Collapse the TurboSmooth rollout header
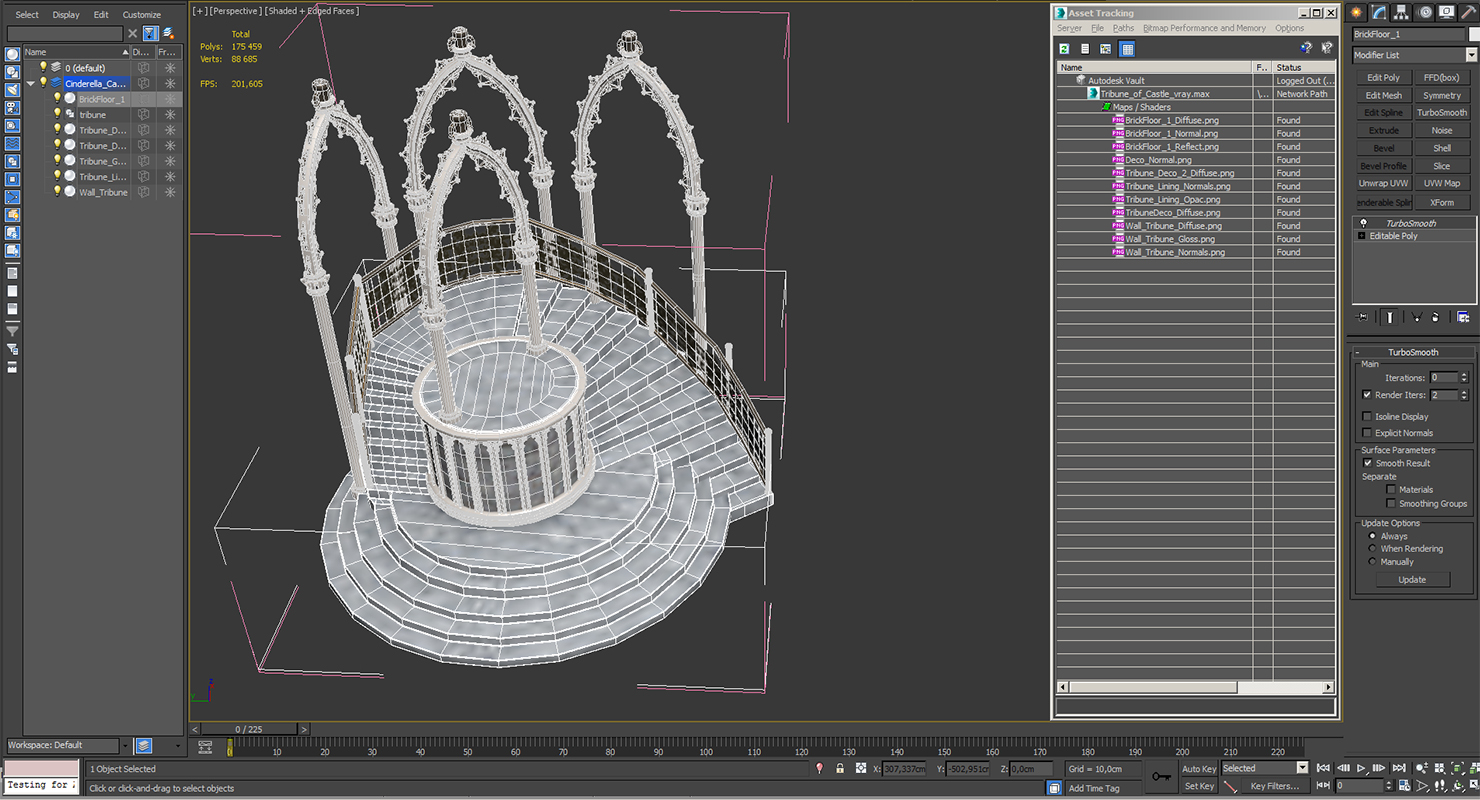The width and height of the screenshot is (1480, 800). tap(1412, 352)
